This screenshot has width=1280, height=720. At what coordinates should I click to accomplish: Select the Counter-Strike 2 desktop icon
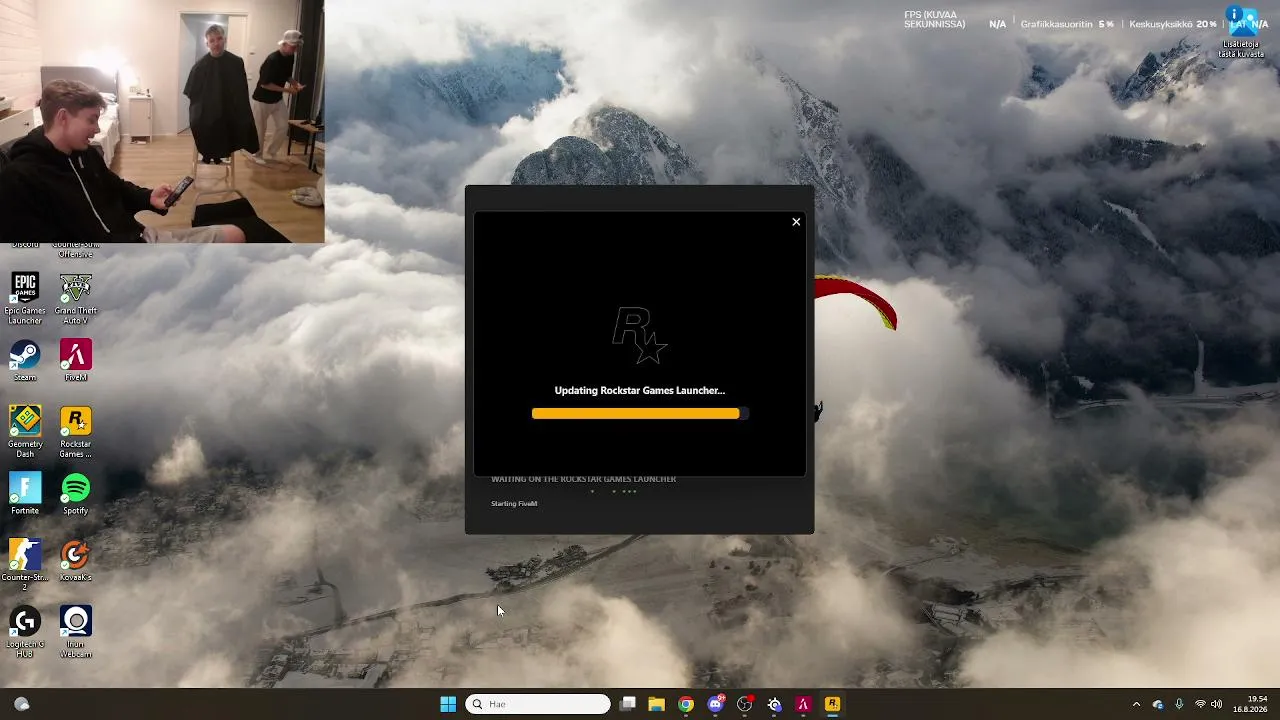(25, 565)
